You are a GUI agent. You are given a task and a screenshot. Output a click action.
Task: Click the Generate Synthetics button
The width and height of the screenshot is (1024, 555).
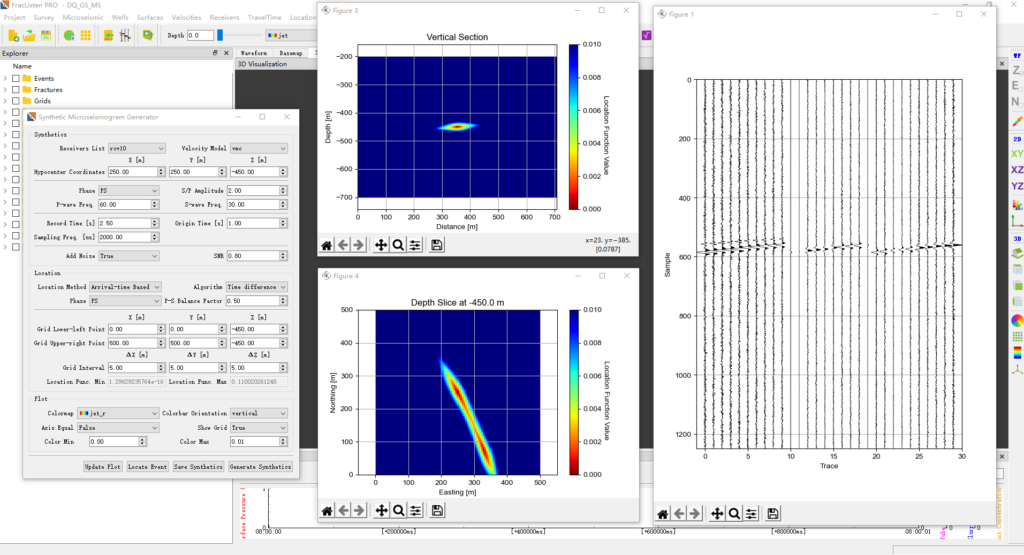coord(260,467)
